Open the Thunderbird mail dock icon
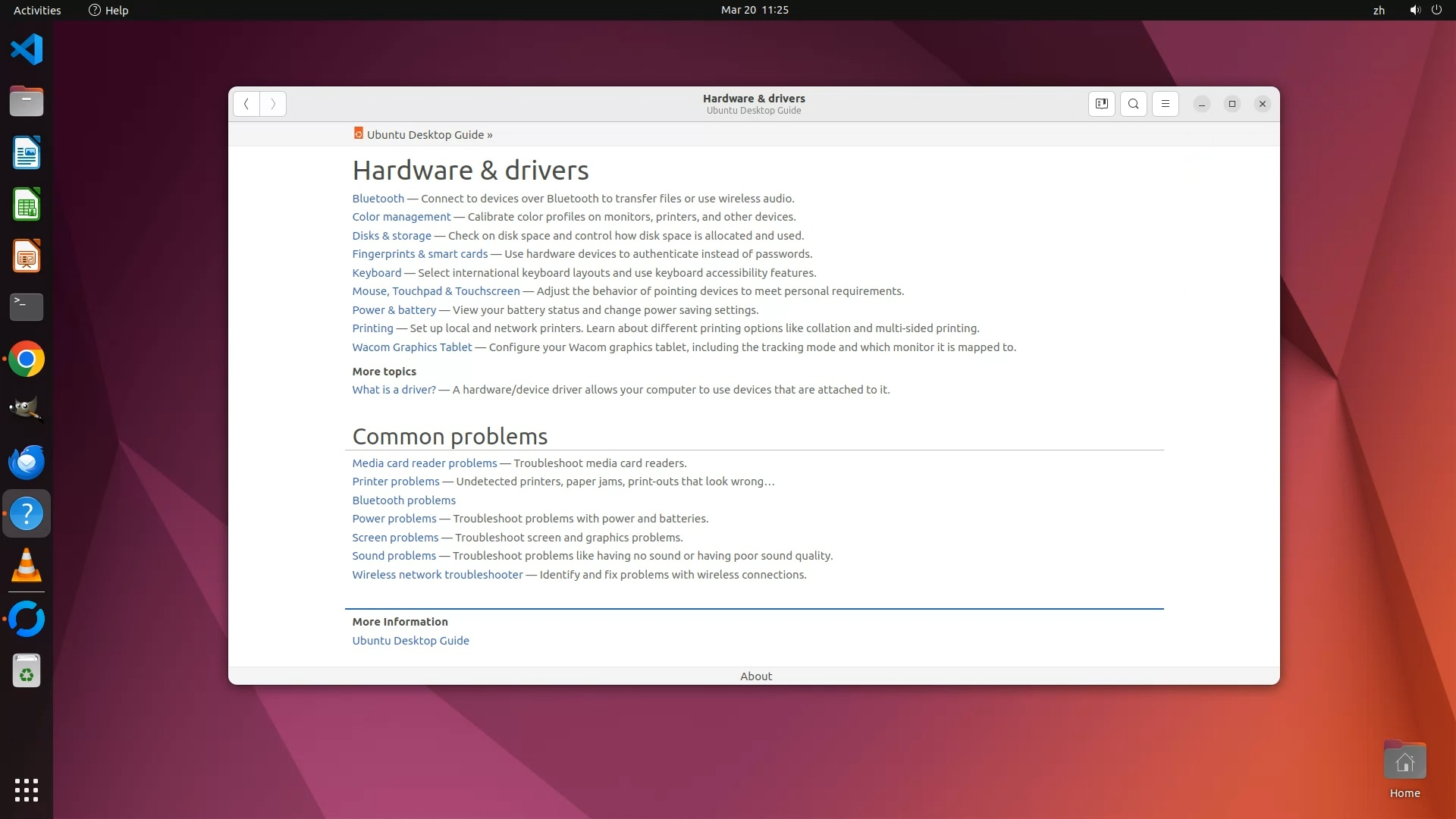 [27, 462]
